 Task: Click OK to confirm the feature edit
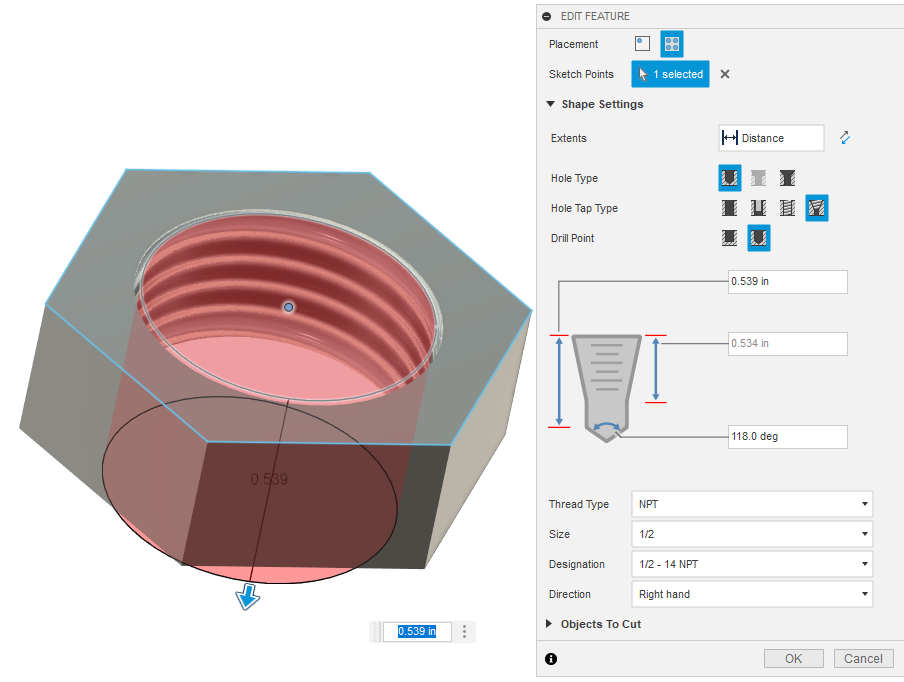793,658
